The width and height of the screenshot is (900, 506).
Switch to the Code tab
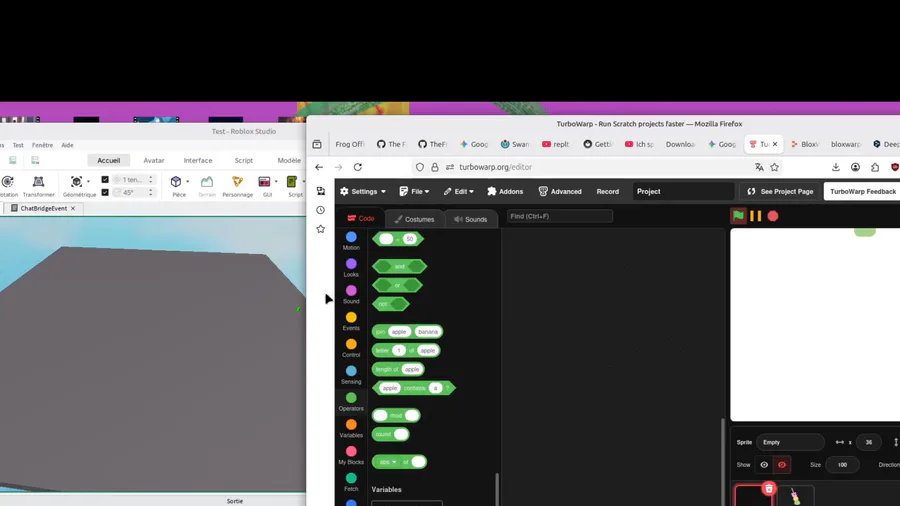(x=361, y=219)
